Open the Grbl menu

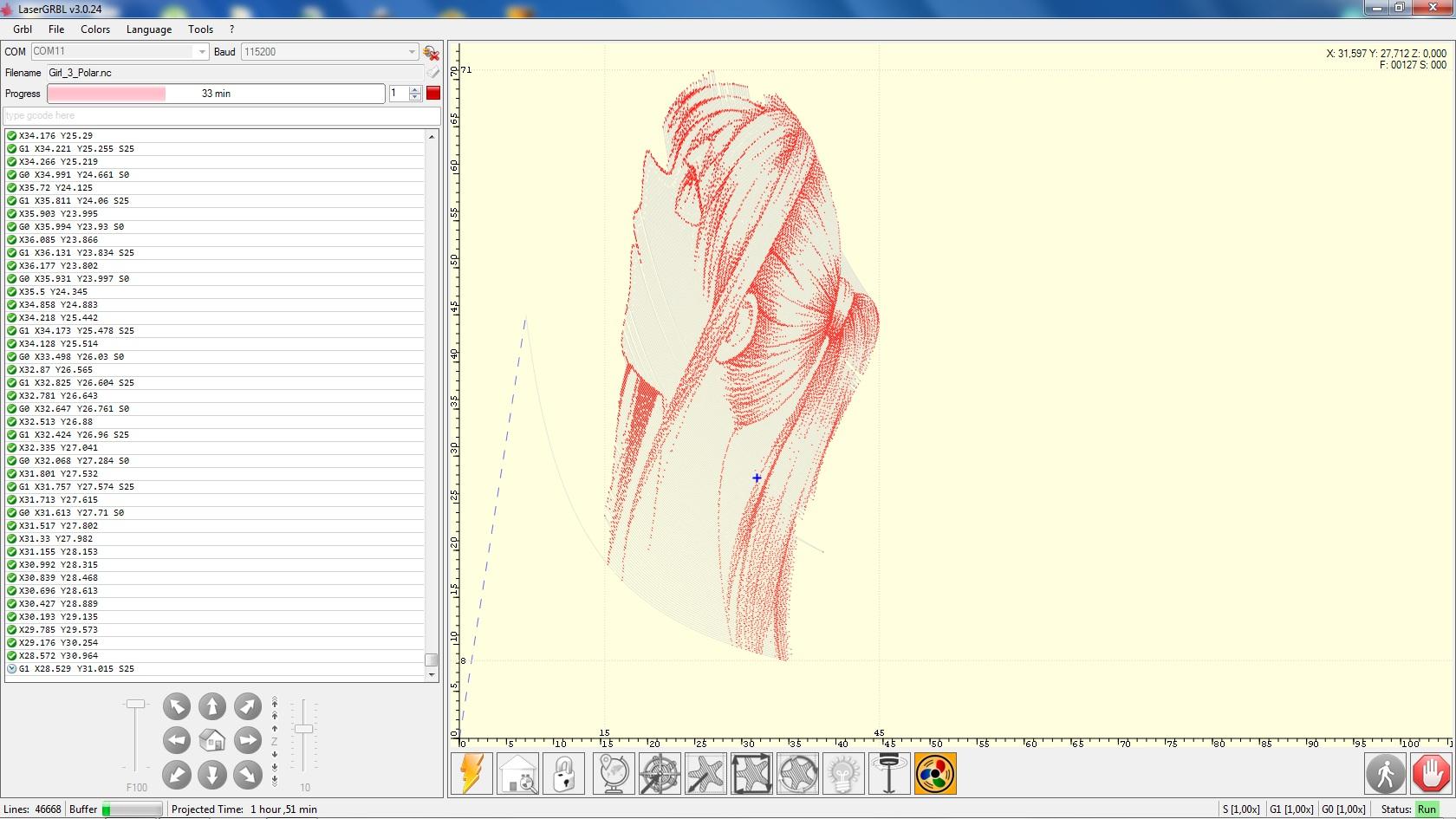point(23,29)
